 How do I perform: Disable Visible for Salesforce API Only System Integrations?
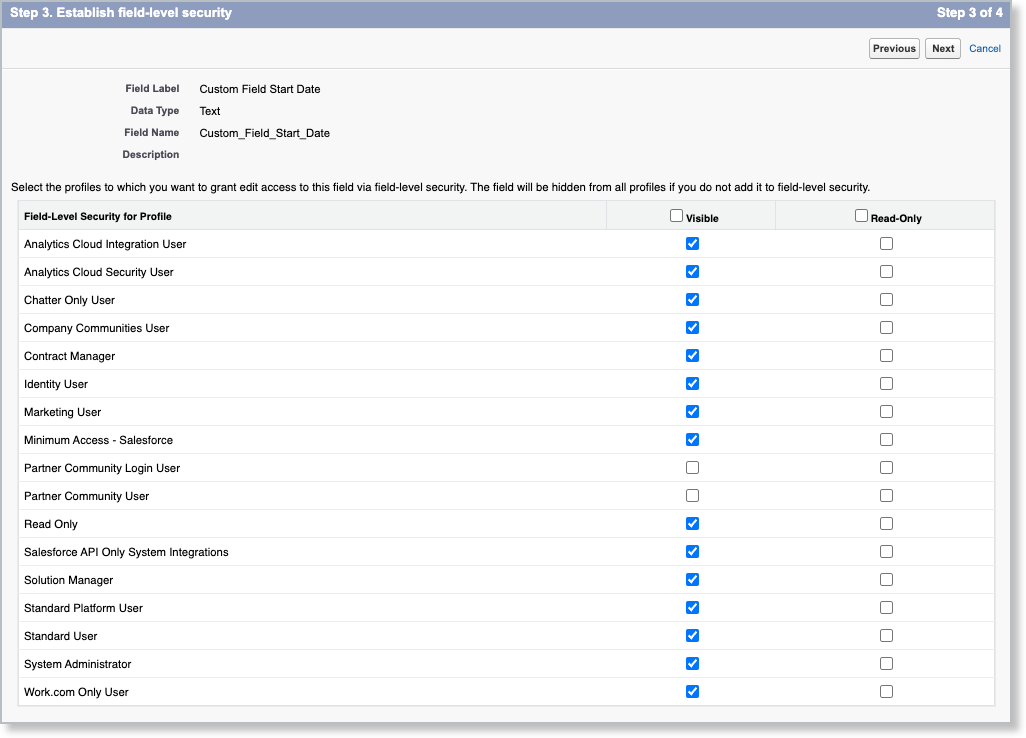(x=693, y=551)
